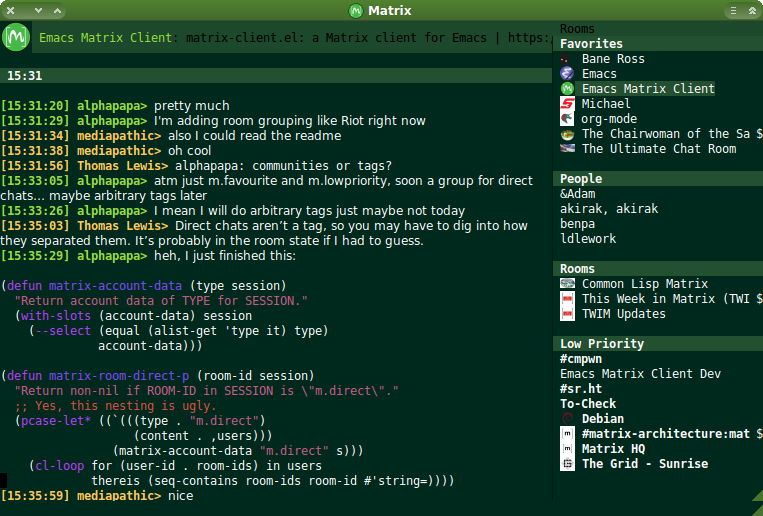Open the #sr.ht room
The width and height of the screenshot is (763, 516).
(x=581, y=389)
